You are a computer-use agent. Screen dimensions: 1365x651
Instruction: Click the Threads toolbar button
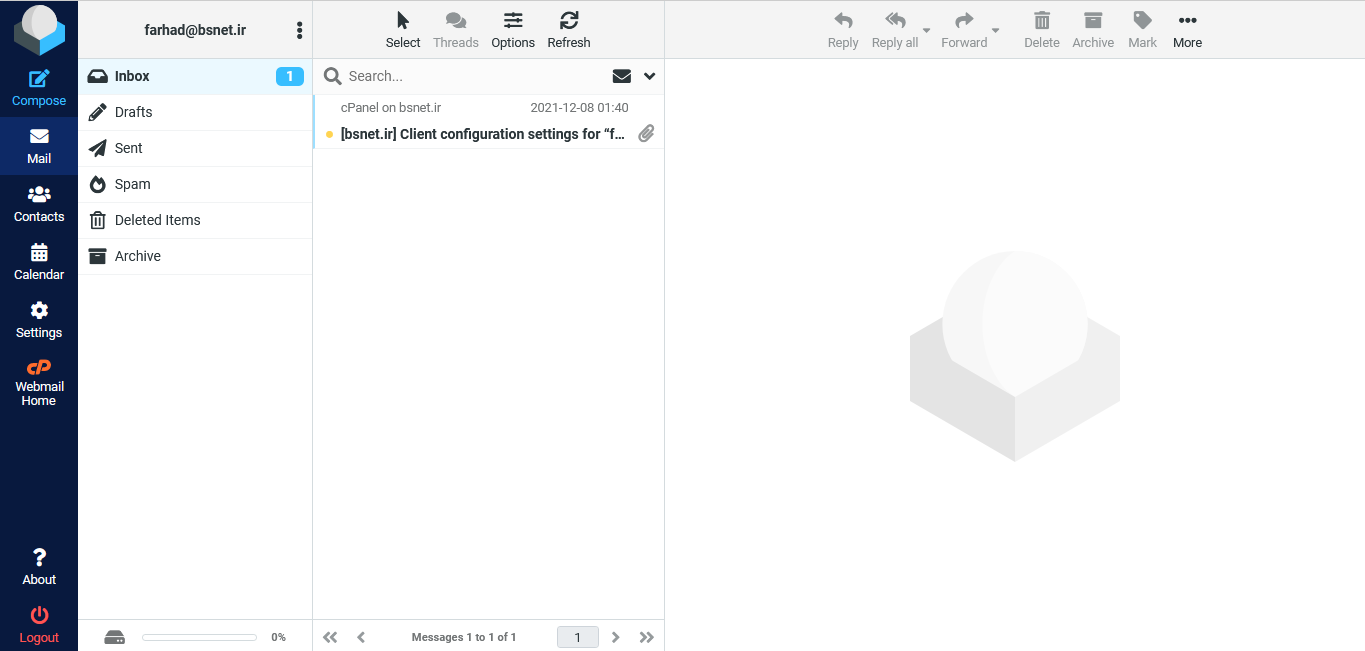(456, 30)
